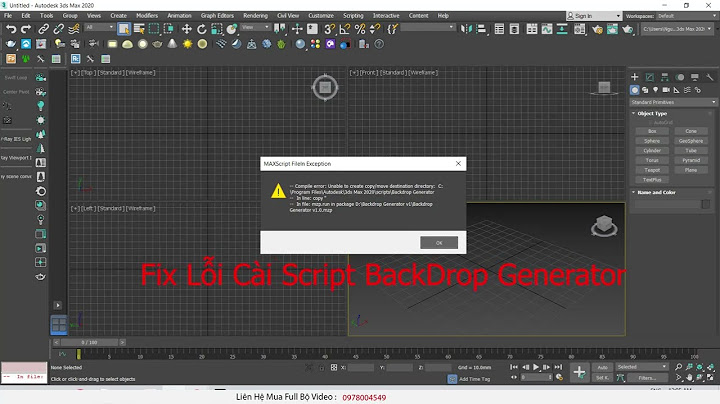Activate the Select Object tool
The image size is (720, 404).
pyautogui.click(x=124, y=29)
